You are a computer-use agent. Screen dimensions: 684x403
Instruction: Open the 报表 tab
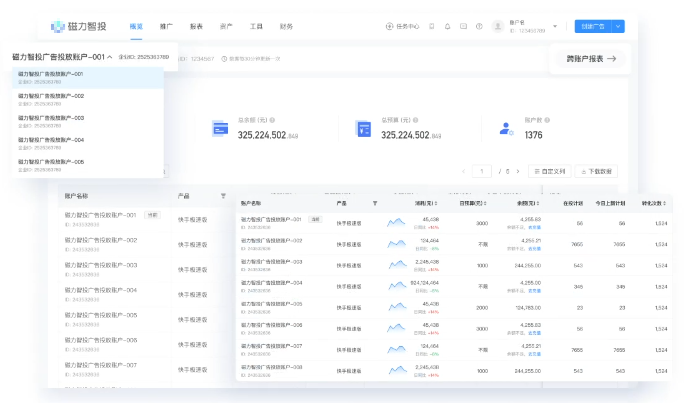196,26
